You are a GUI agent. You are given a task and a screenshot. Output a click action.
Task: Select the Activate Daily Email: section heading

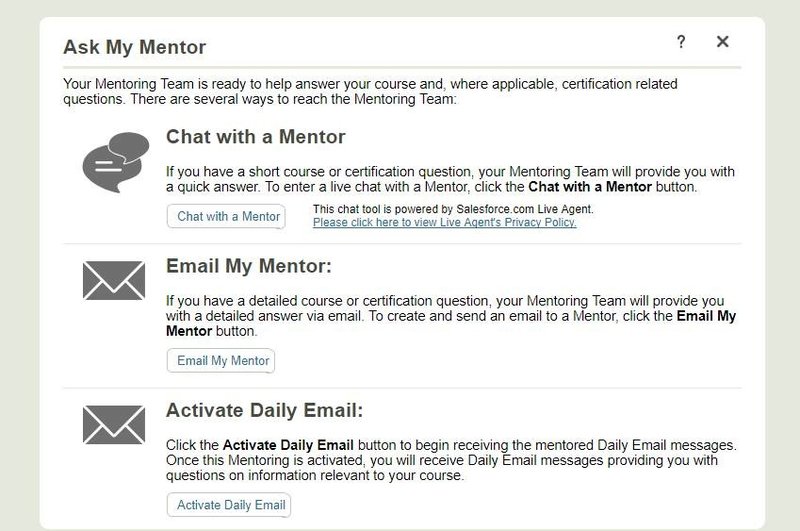(x=264, y=410)
